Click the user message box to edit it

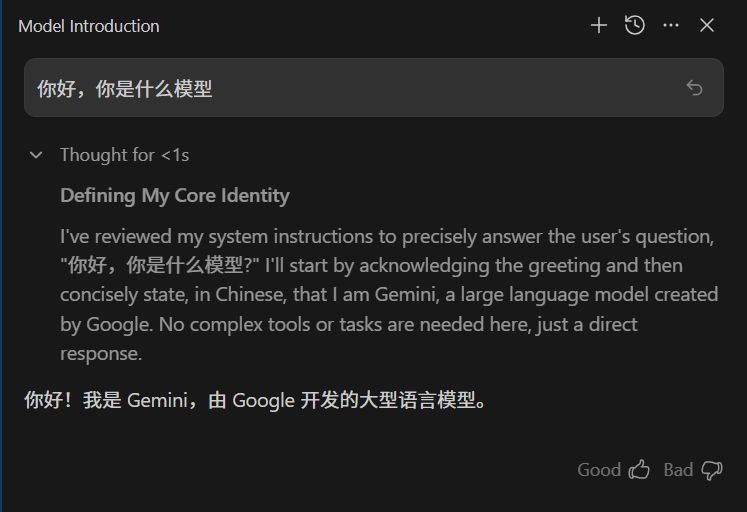pyautogui.click(x=374, y=88)
